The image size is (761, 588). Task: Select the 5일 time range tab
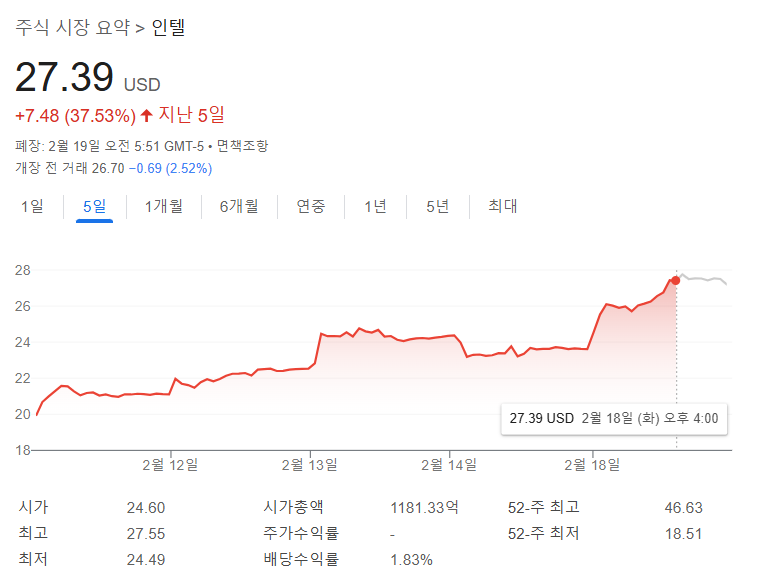coord(94,206)
